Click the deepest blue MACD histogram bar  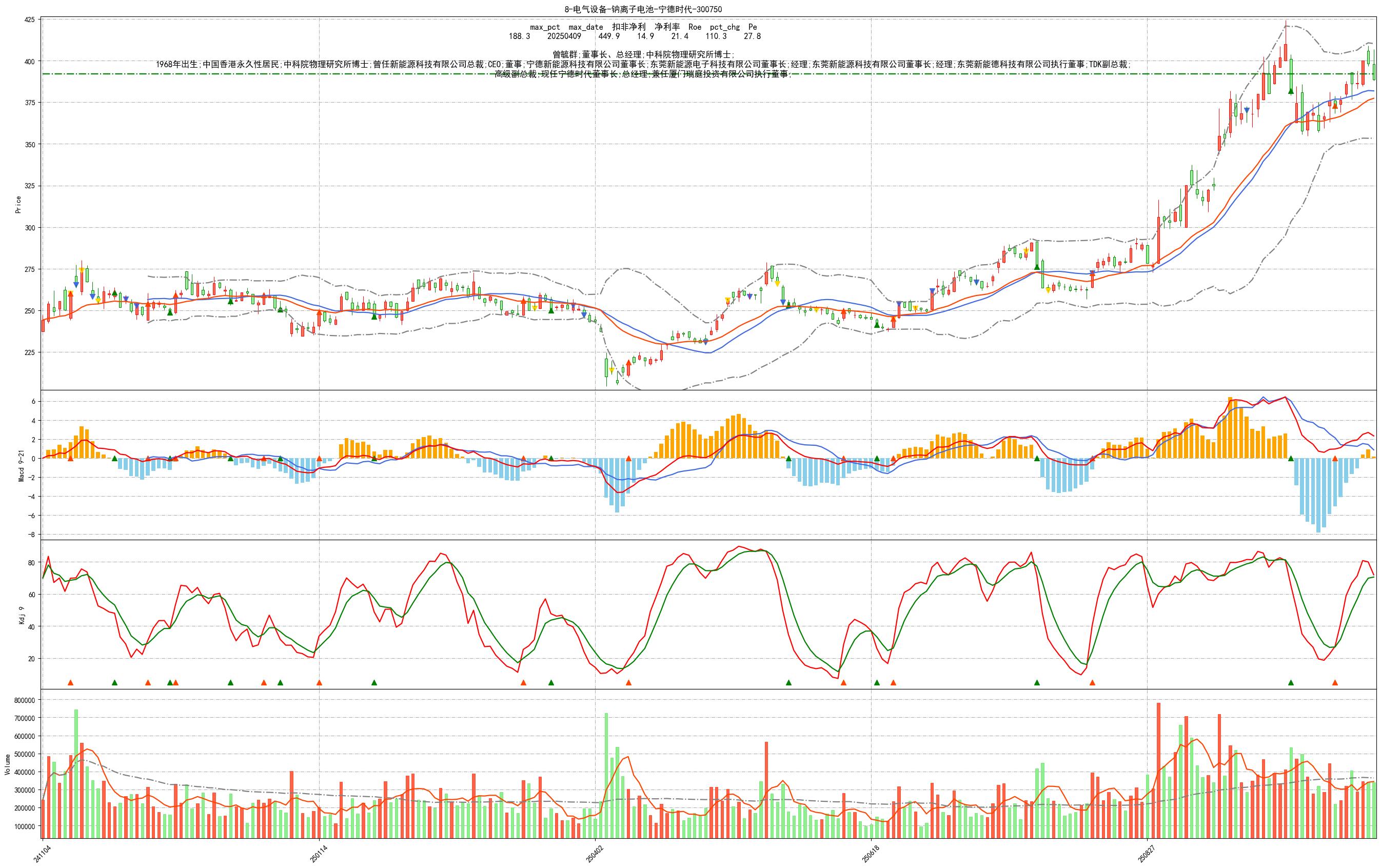coord(1318,495)
